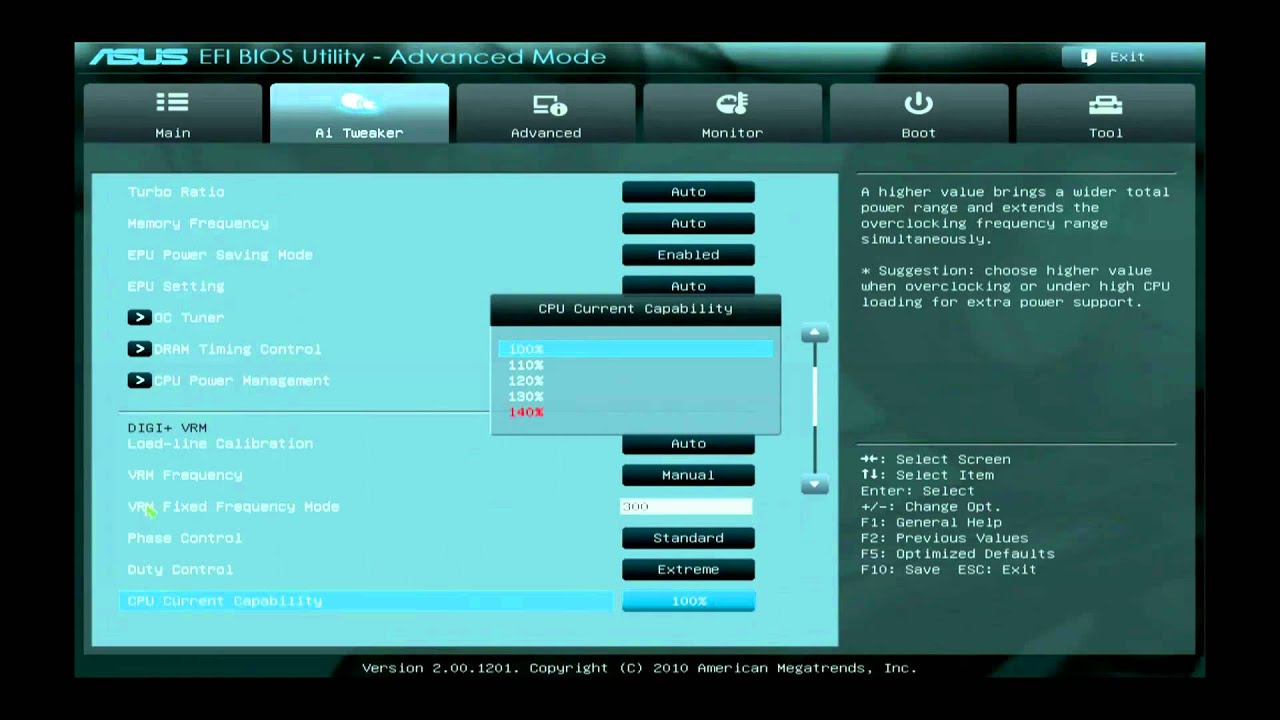Click the Version 2.00.1201 copyright text

tap(639, 668)
